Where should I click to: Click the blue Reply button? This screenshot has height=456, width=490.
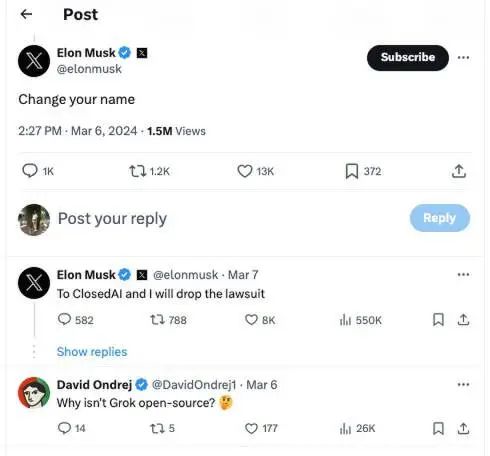pyautogui.click(x=440, y=218)
